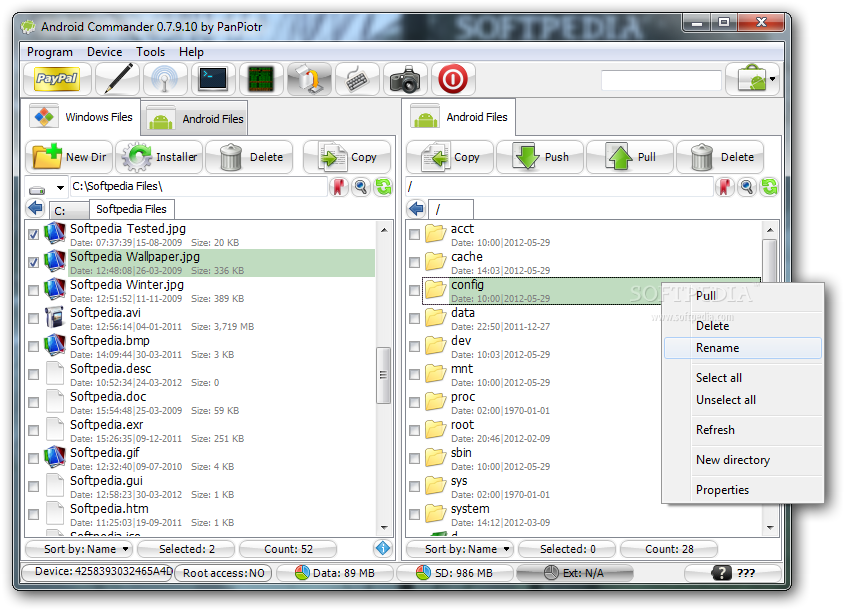Click the Windows list scroll-up arrow
Viewport: 845px width, 611px height.
pyautogui.click(x=384, y=230)
